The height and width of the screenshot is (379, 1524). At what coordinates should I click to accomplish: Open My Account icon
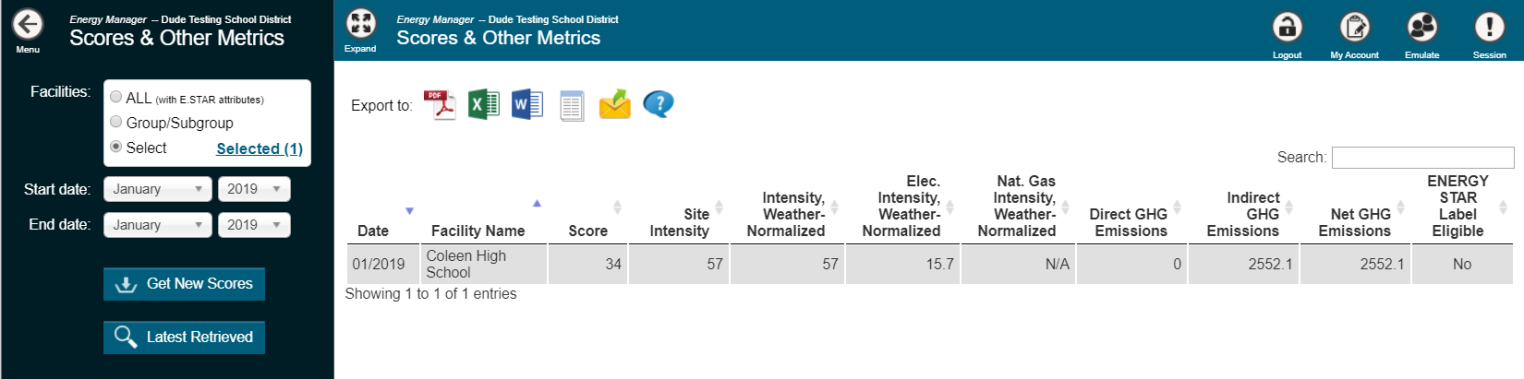tap(1354, 27)
